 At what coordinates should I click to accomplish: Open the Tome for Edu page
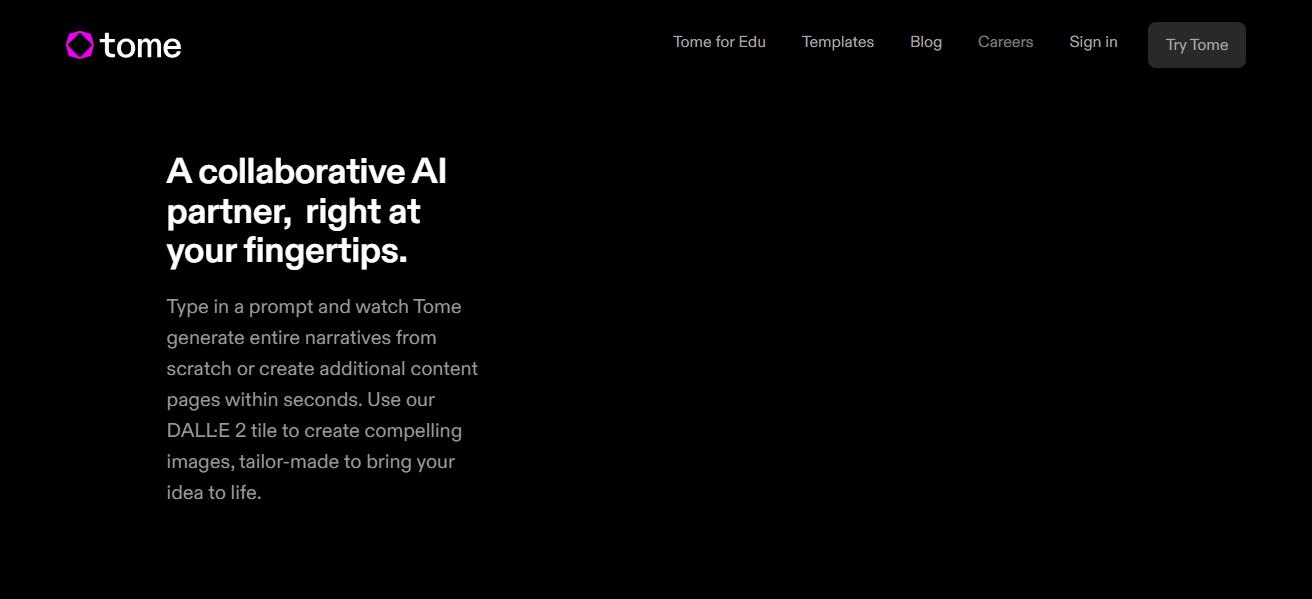click(719, 42)
